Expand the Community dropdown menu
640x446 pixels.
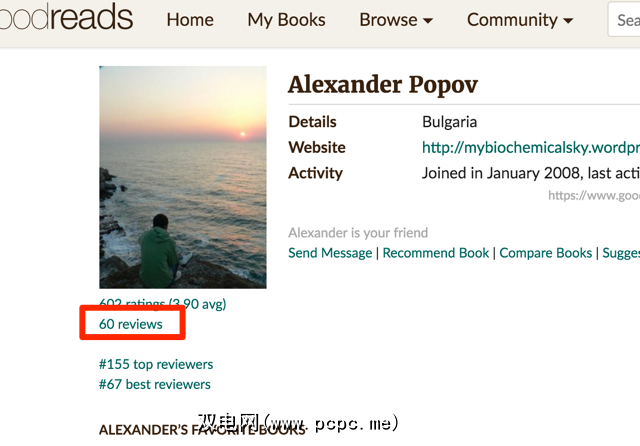(x=520, y=19)
